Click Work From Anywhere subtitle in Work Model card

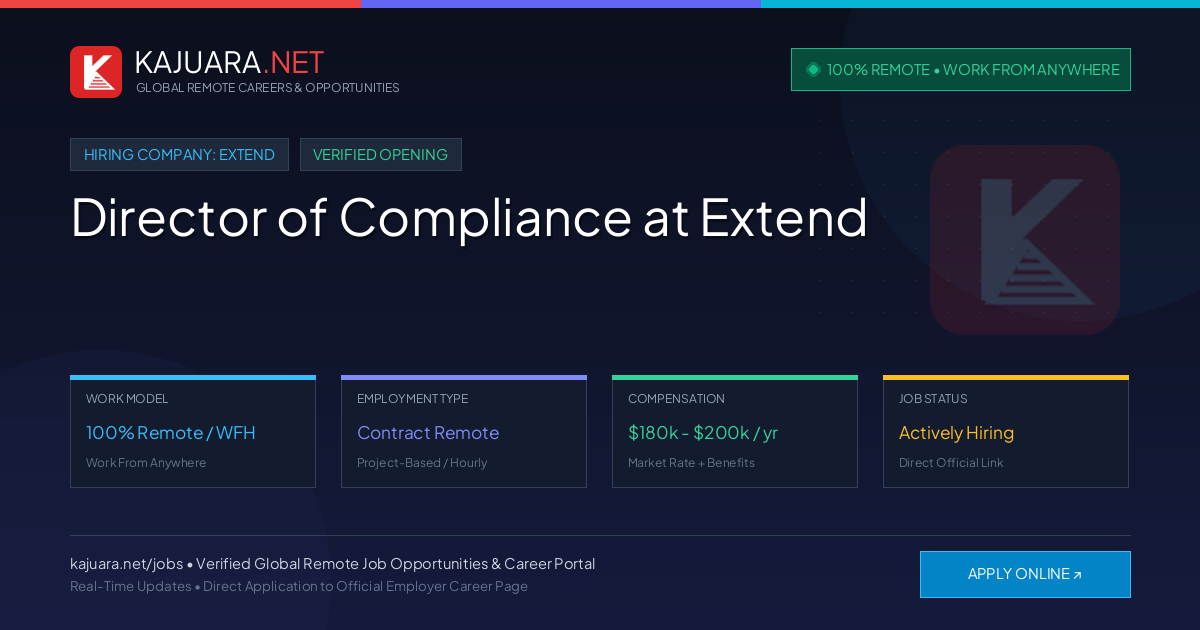point(146,463)
